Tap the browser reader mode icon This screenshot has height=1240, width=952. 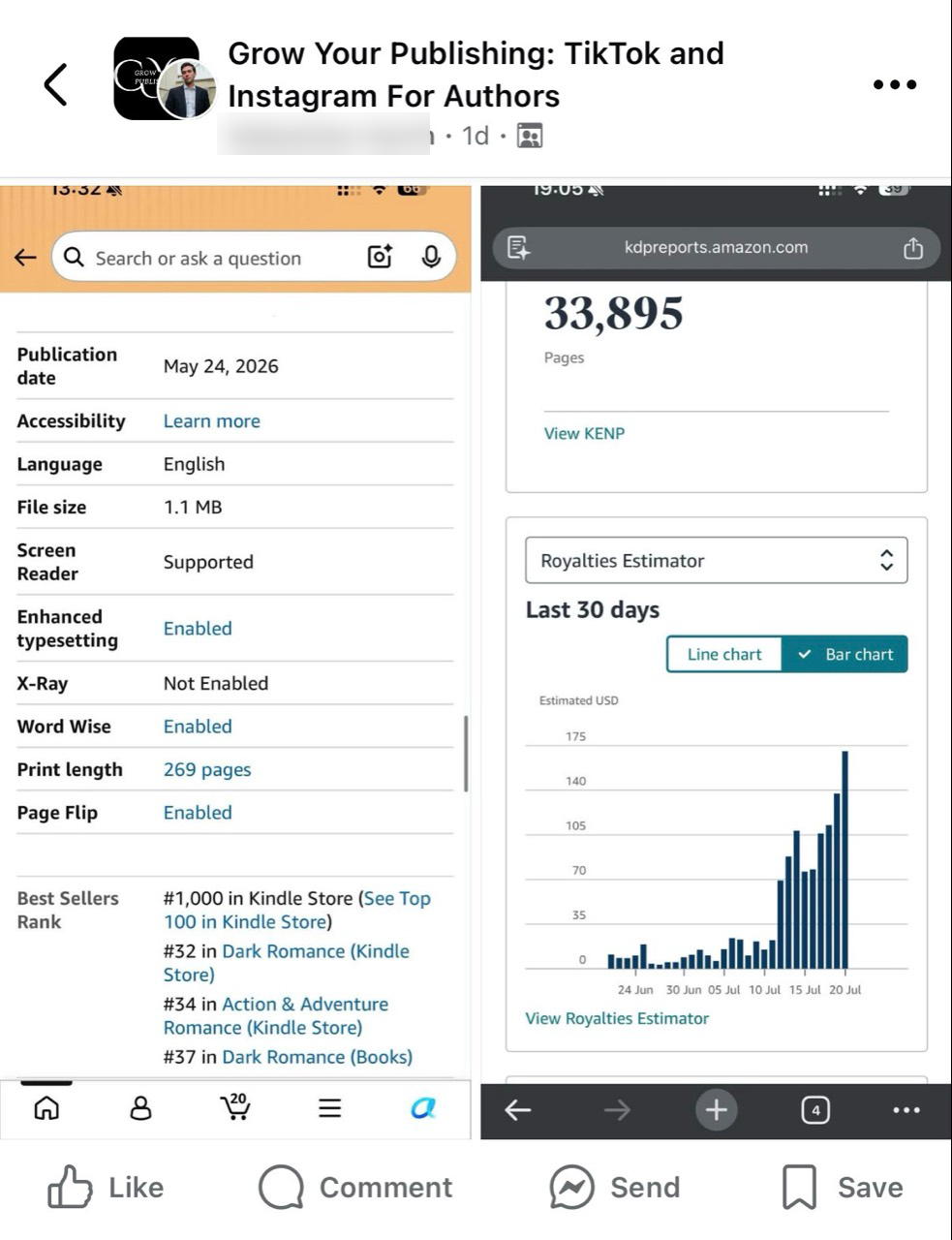(519, 248)
